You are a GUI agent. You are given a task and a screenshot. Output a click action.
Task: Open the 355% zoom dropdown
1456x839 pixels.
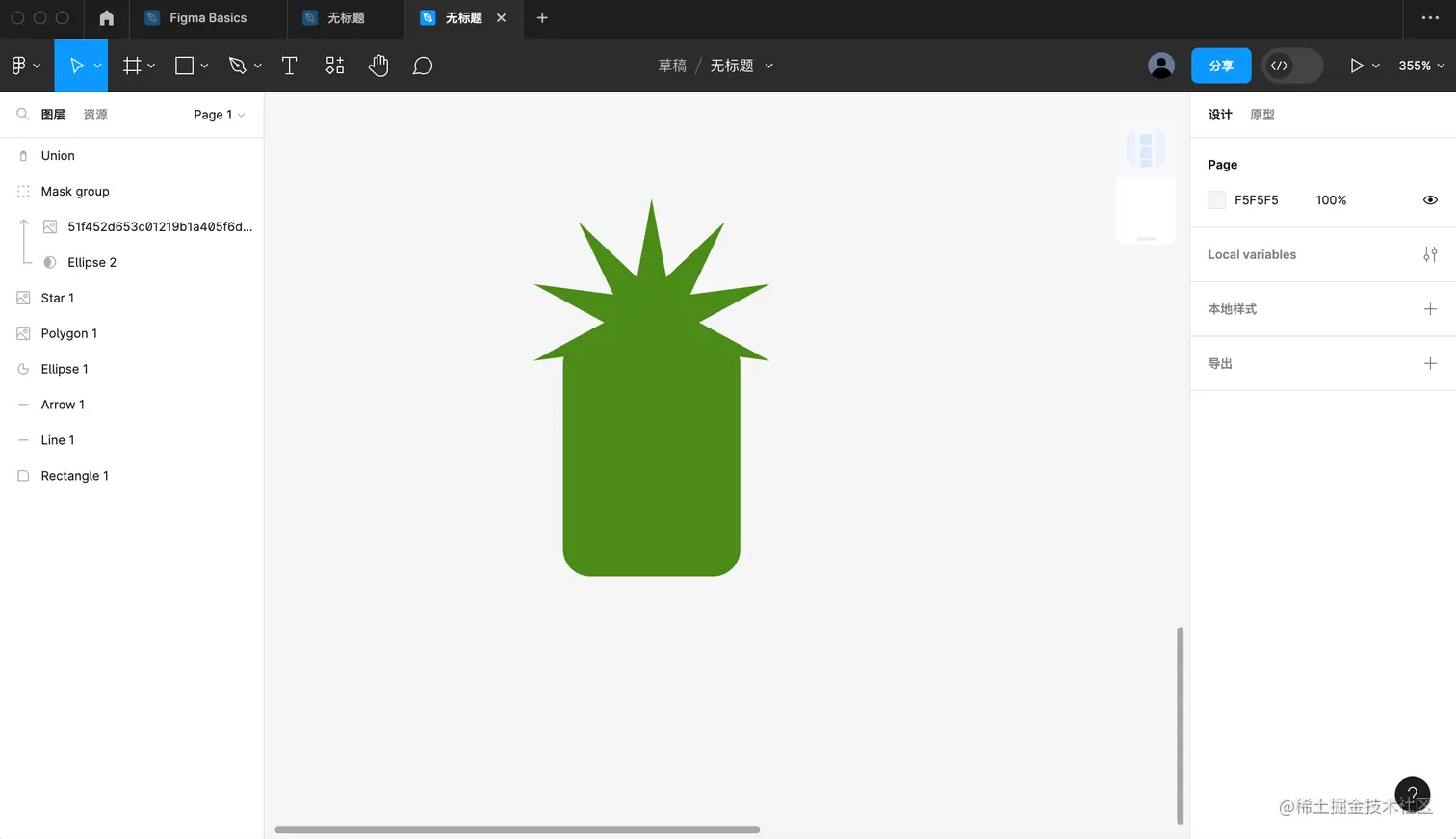pyautogui.click(x=1421, y=66)
